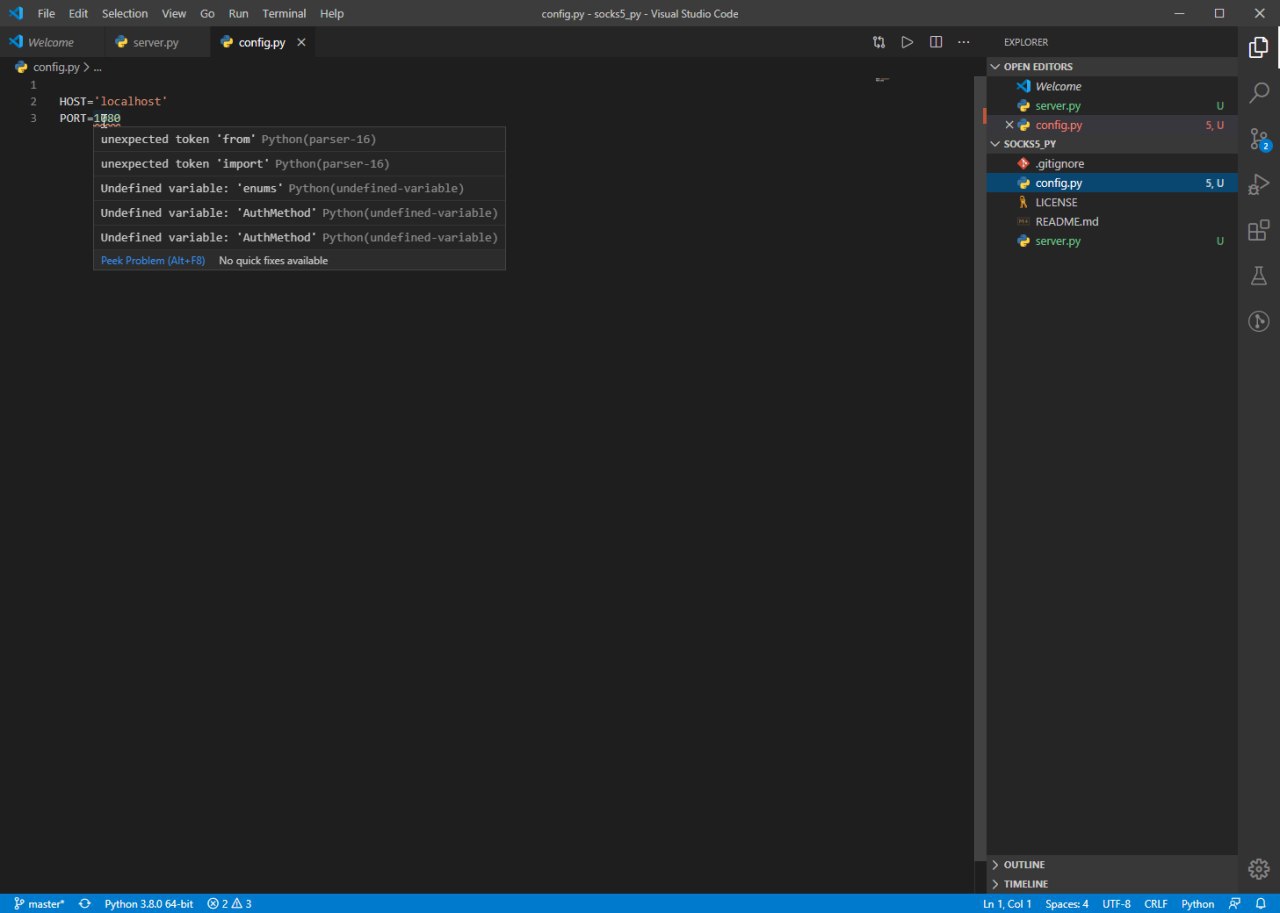Open the Test flask view
Screen dimensions: 1280x913
[1259, 276]
